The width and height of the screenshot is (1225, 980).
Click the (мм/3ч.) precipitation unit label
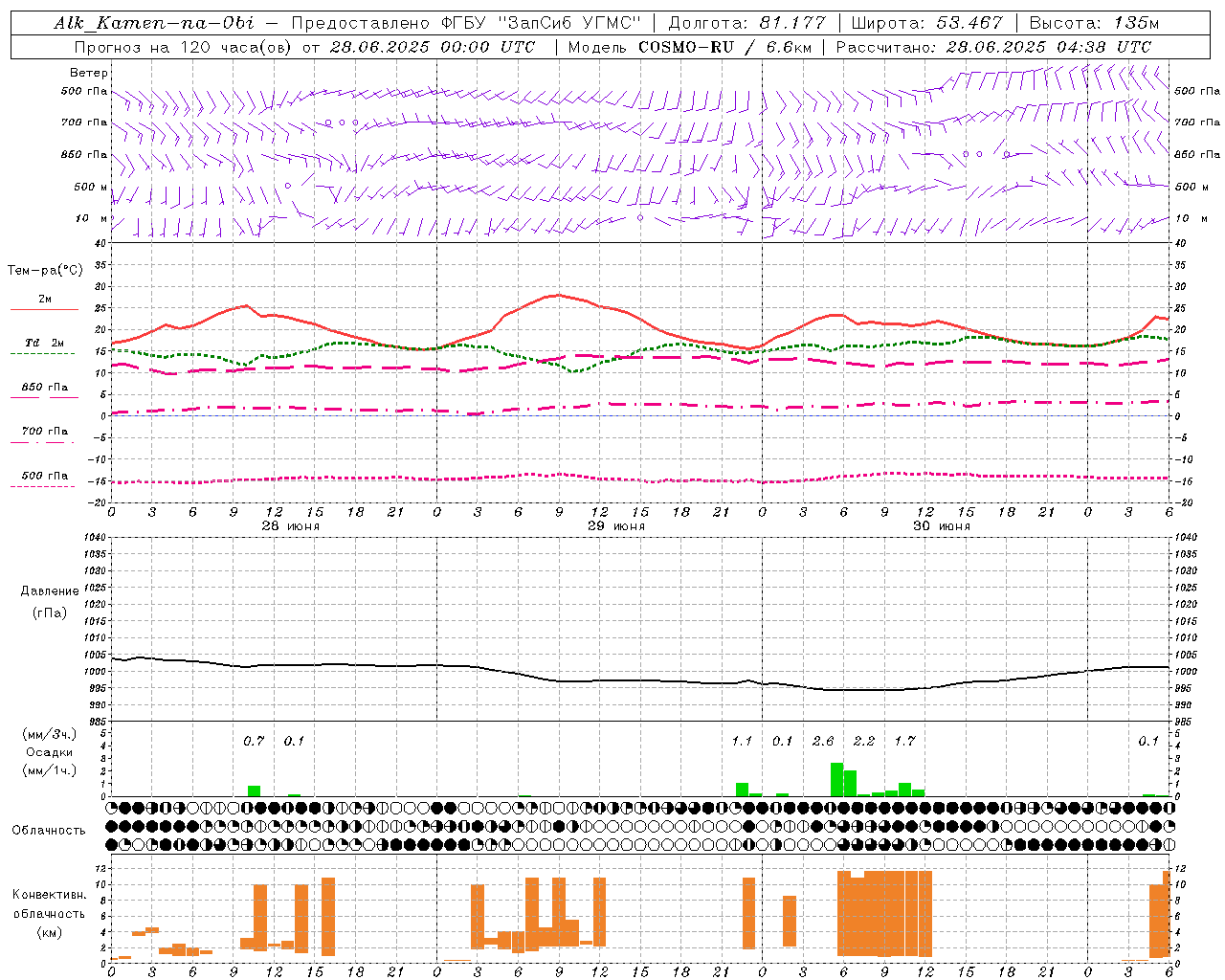(x=50, y=735)
